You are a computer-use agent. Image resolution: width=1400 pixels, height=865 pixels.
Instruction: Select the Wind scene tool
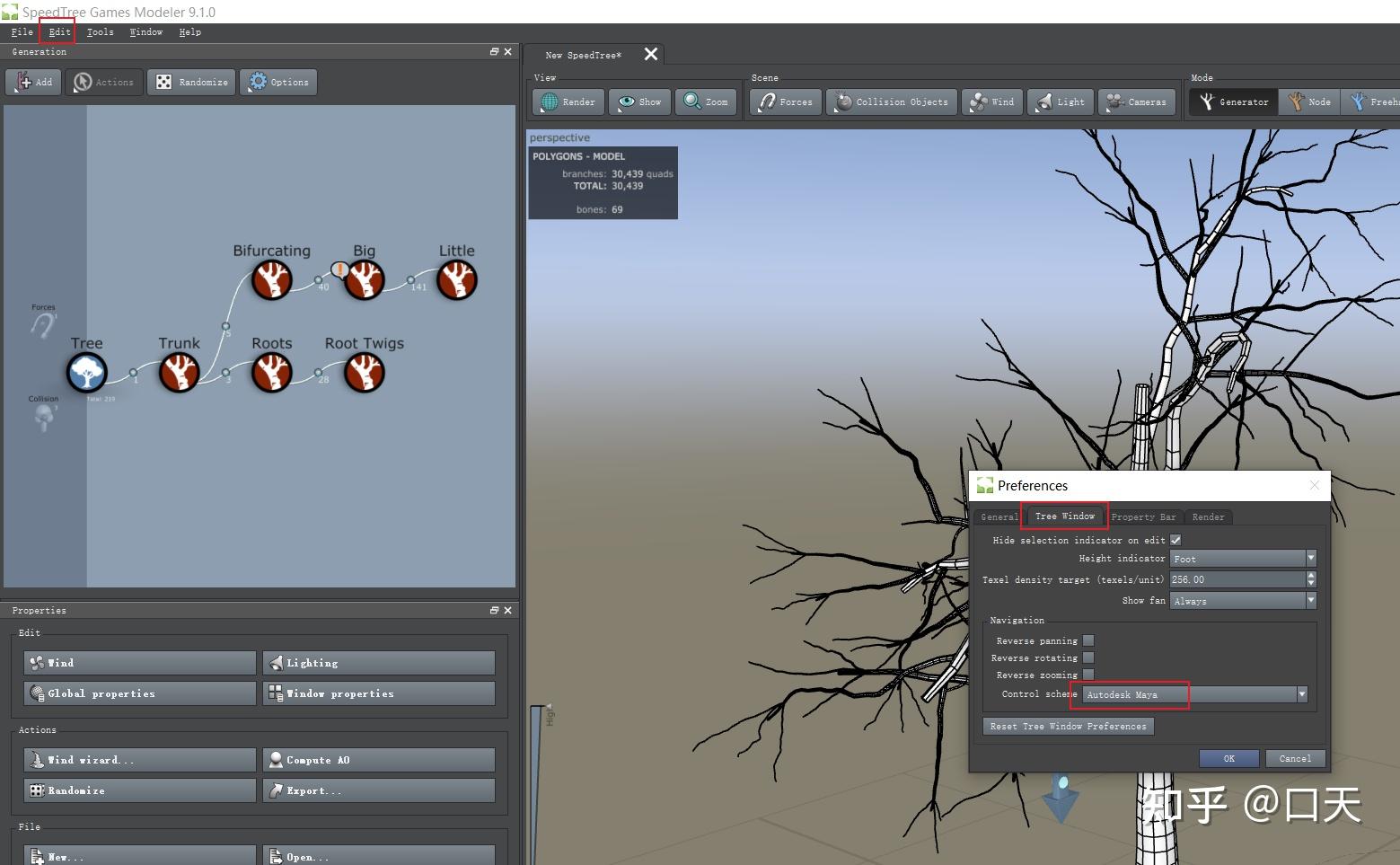point(992,102)
